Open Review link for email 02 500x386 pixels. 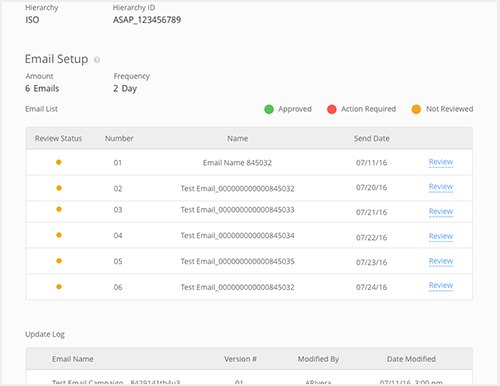click(x=441, y=187)
